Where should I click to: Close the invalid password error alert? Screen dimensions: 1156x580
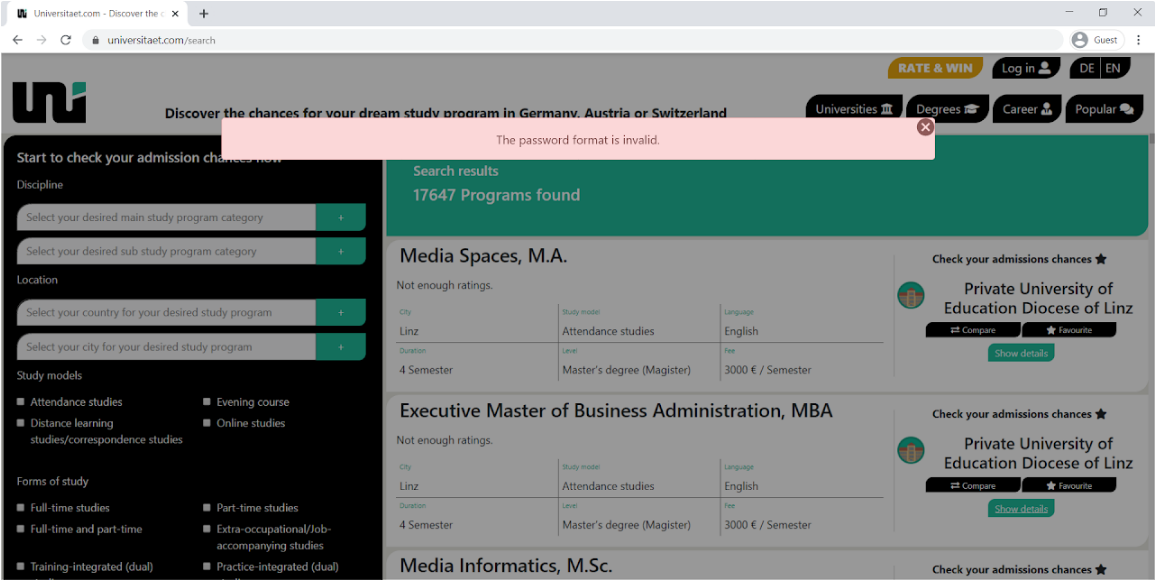point(925,127)
